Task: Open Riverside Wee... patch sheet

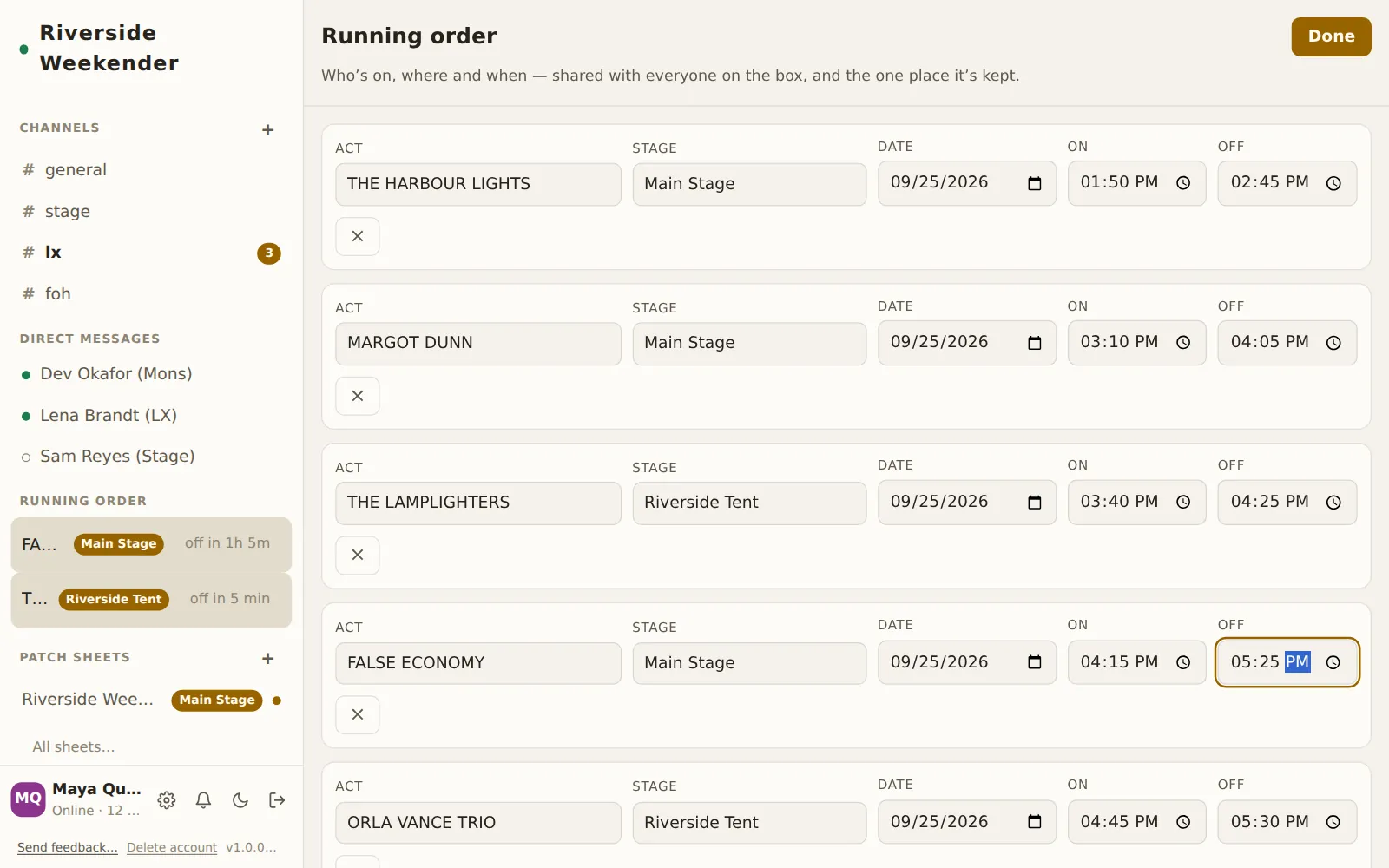Action: coord(151,700)
